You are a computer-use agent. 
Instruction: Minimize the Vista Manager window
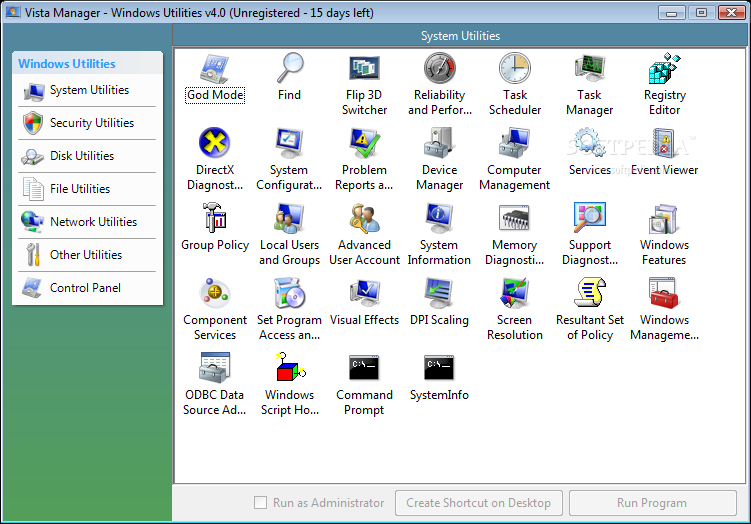(x=671, y=12)
